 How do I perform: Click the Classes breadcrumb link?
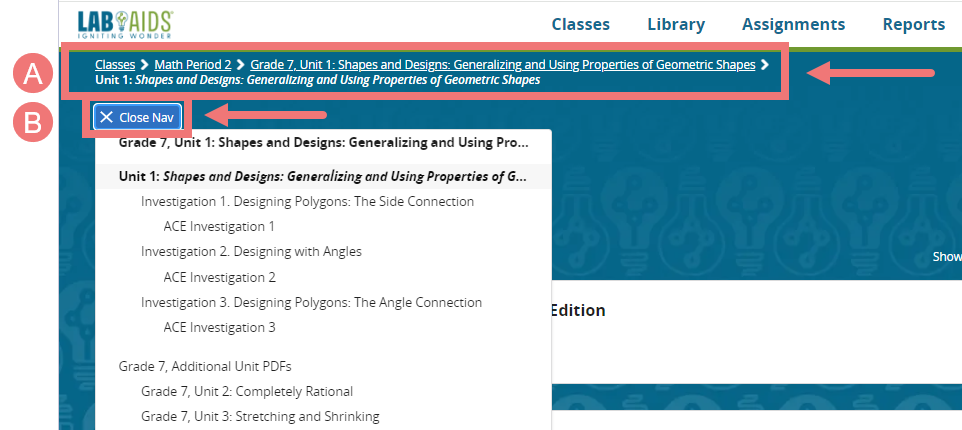point(115,65)
